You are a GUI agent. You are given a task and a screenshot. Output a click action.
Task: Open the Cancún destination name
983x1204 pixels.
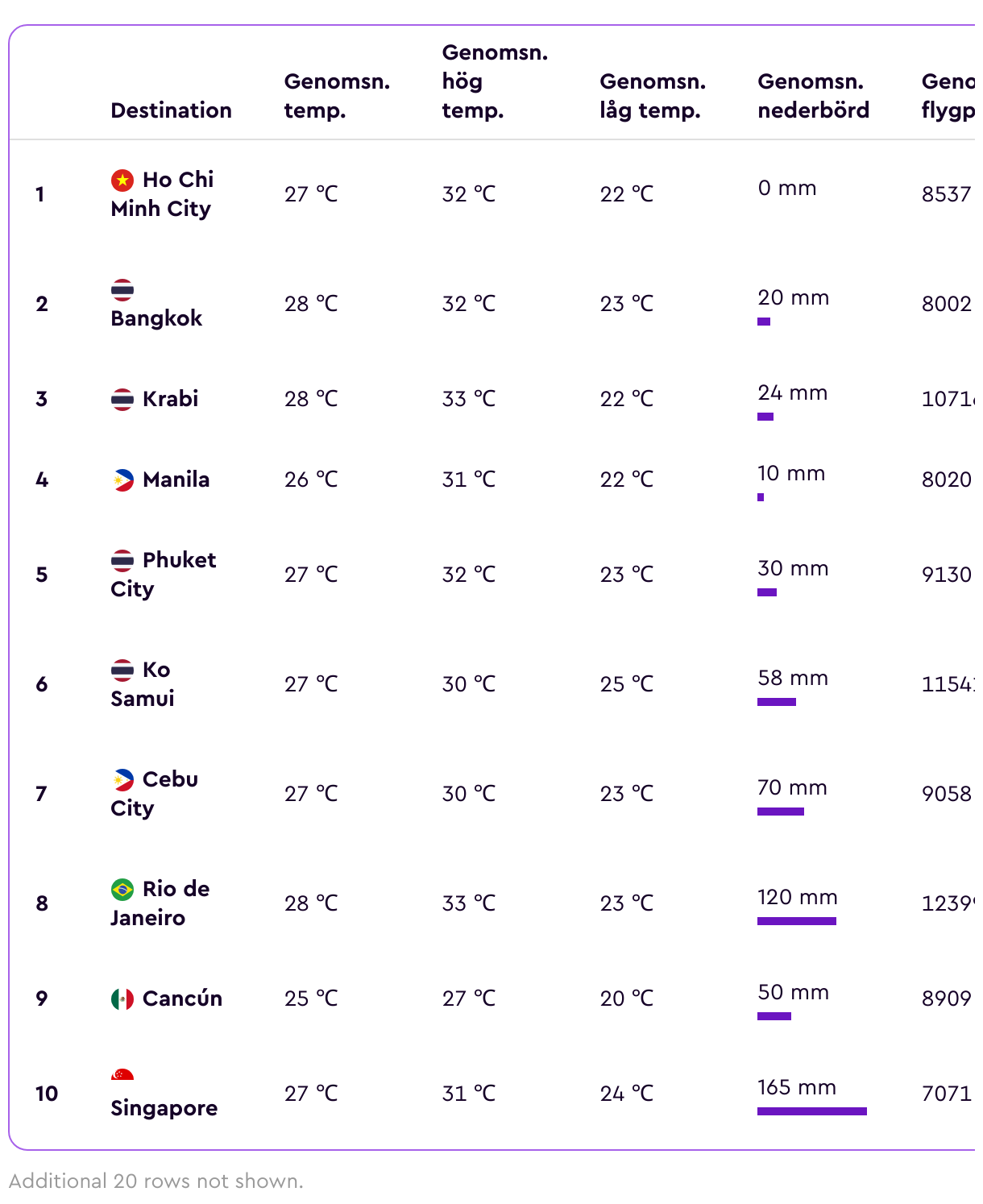pos(182,998)
